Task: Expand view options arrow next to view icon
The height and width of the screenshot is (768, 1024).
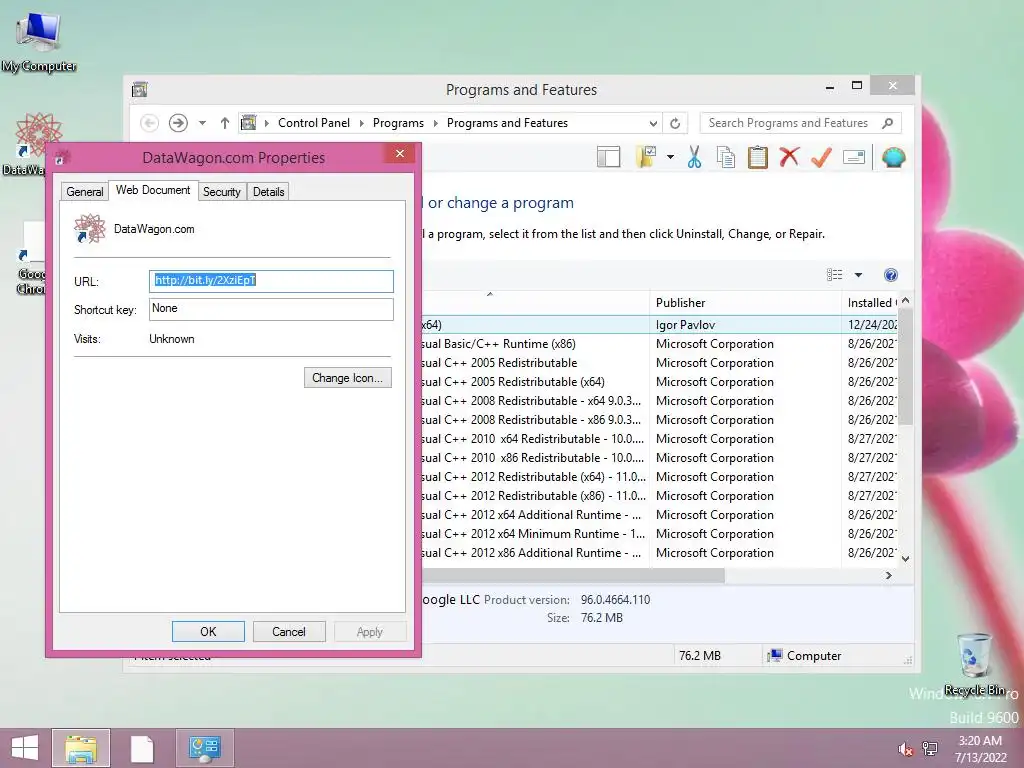Action: click(858, 275)
